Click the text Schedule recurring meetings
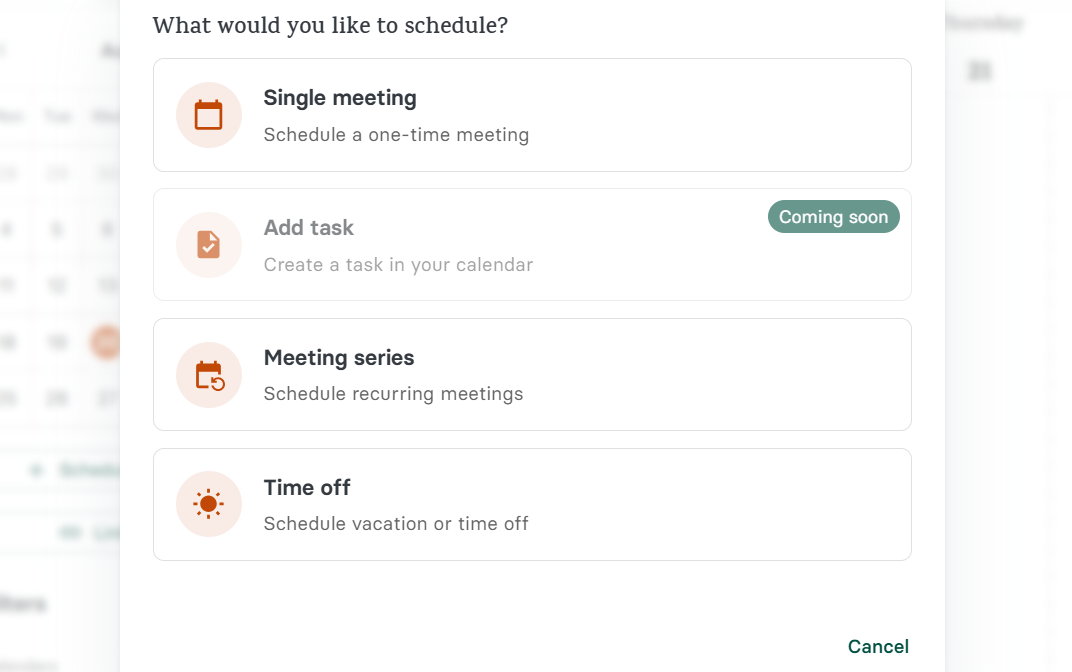The height and width of the screenshot is (672, 1072). tap(393, 394)
